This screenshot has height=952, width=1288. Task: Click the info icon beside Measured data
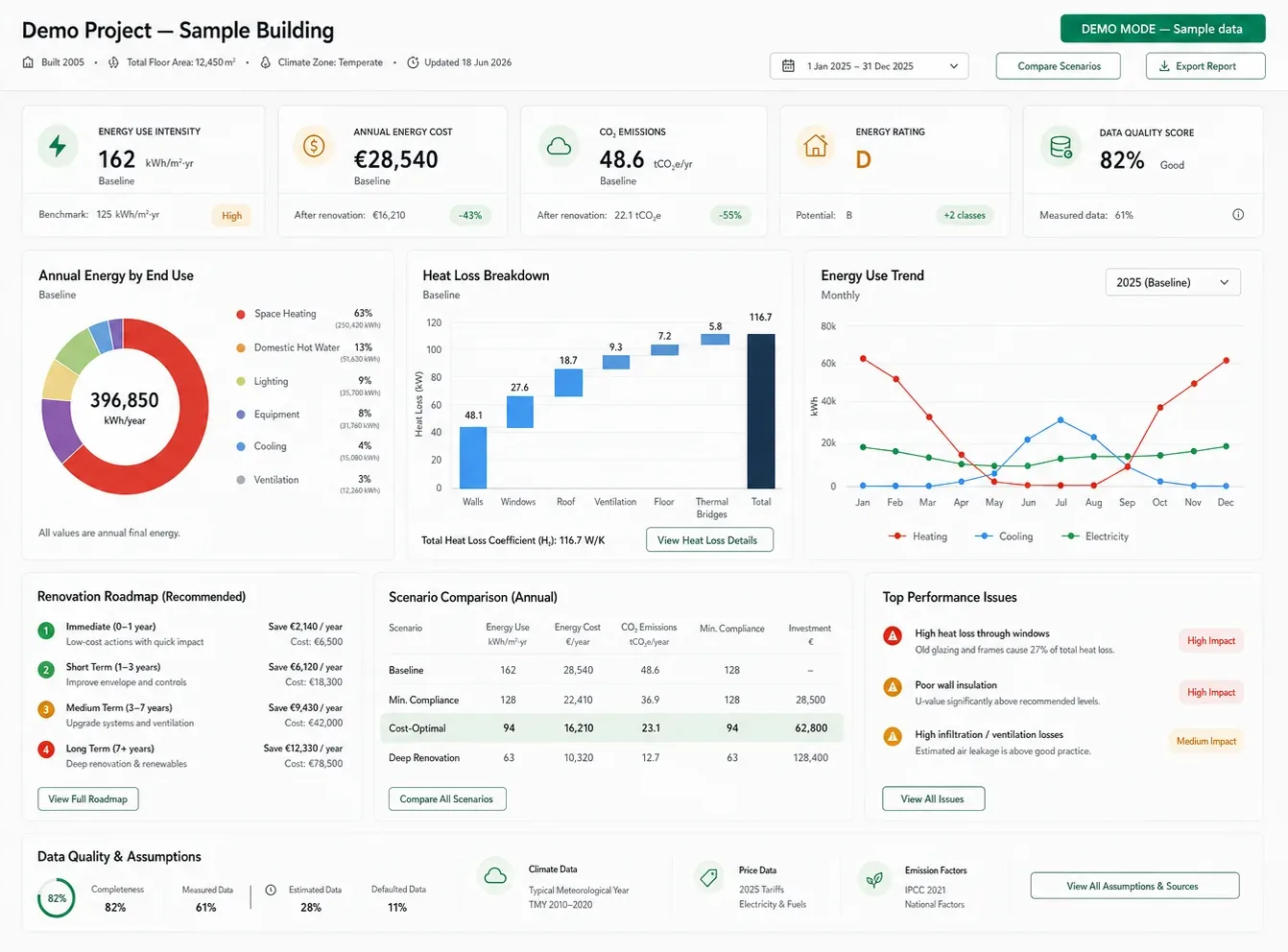tap(1238, 215)
